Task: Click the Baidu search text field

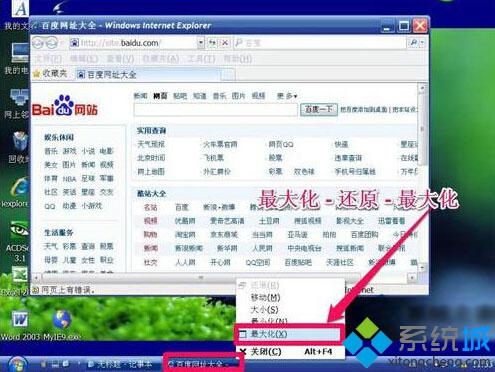Action: [x=216, y=110]
